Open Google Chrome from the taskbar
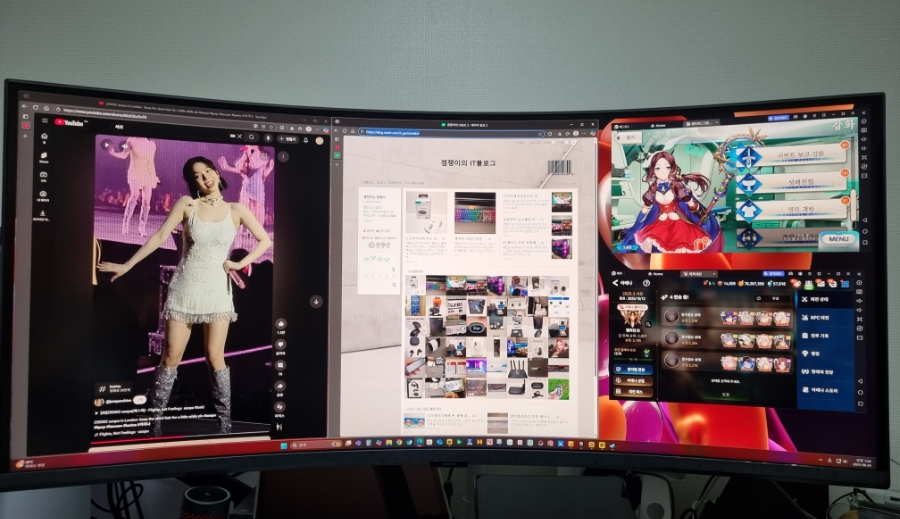 click(398, 443)
